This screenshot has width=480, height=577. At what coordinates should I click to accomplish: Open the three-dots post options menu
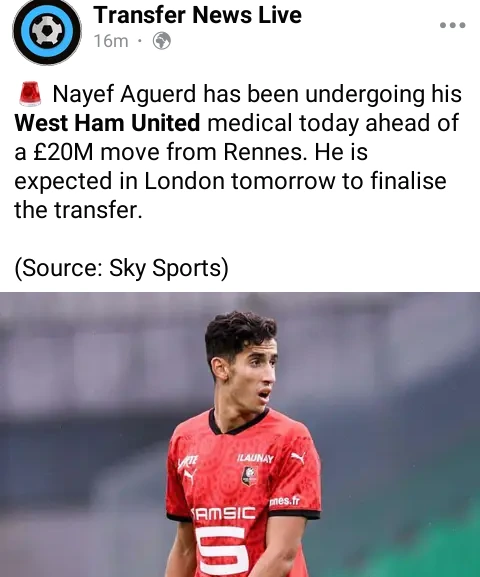[x=453, y=25]
